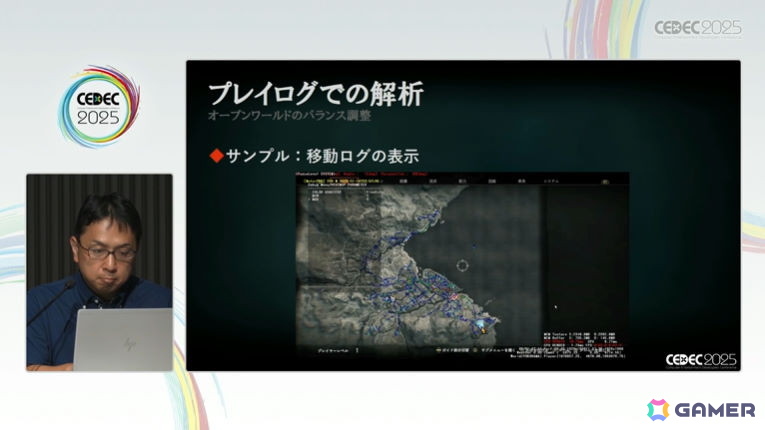Click the slide title プレイログでの解析
The image size is (765, 430).
click(x=316, y=94)
